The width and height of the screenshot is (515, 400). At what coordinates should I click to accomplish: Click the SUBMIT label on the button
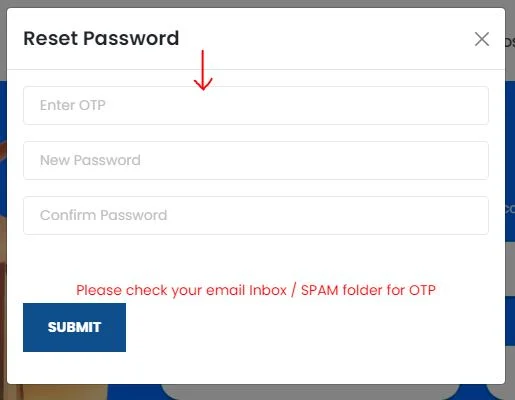click(x=74, y=327)
